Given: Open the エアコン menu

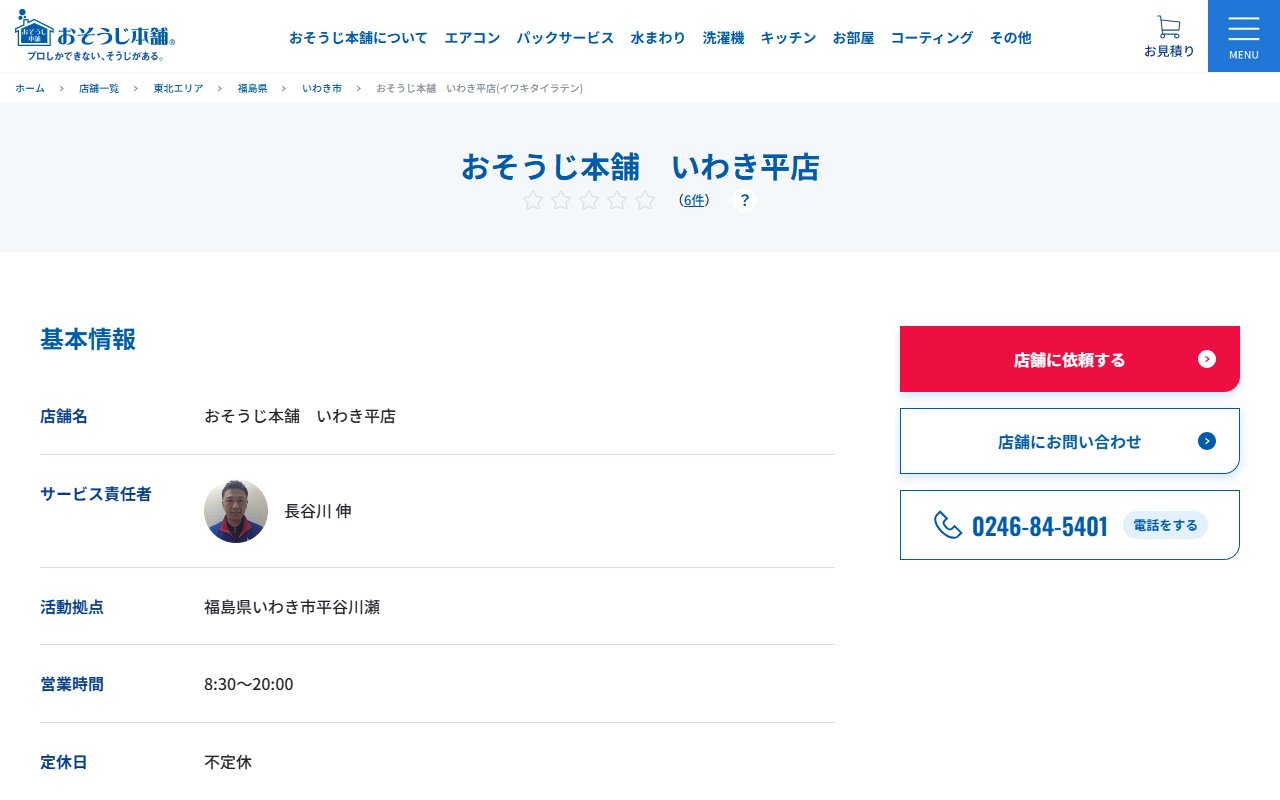Looking at the screenshot, I should pyautogui.click(x=472, y=38).
